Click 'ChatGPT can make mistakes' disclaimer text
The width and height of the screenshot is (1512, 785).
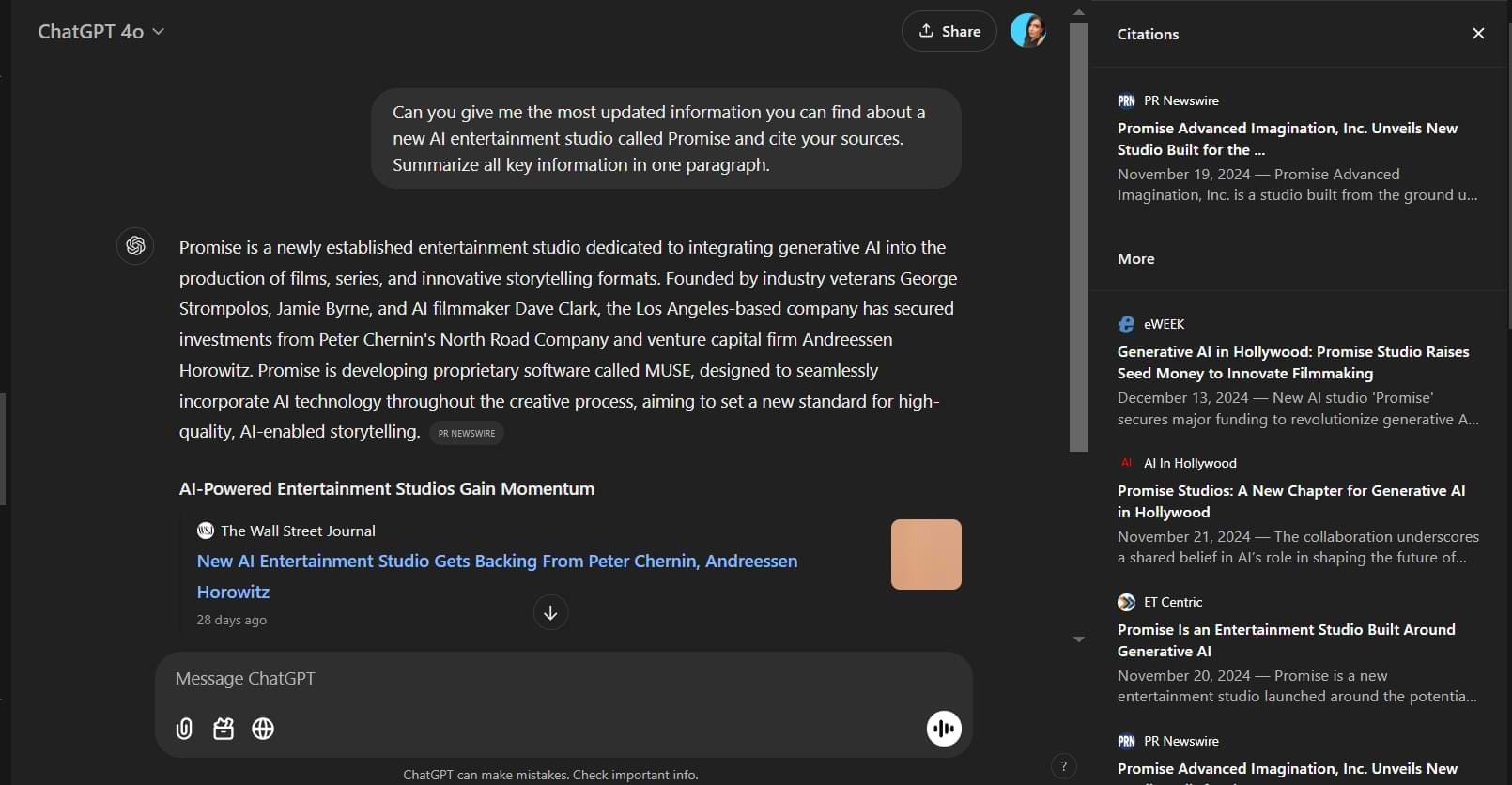click(x=550, y=775)
